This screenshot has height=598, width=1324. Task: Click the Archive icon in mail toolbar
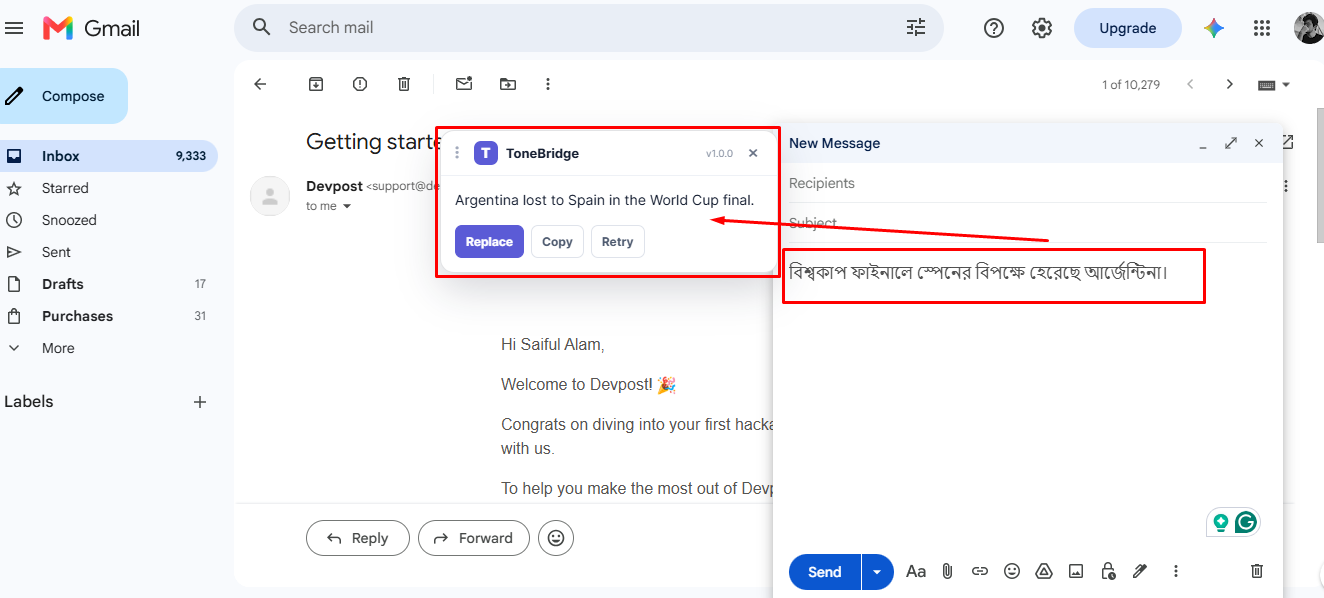pos(316,84)
